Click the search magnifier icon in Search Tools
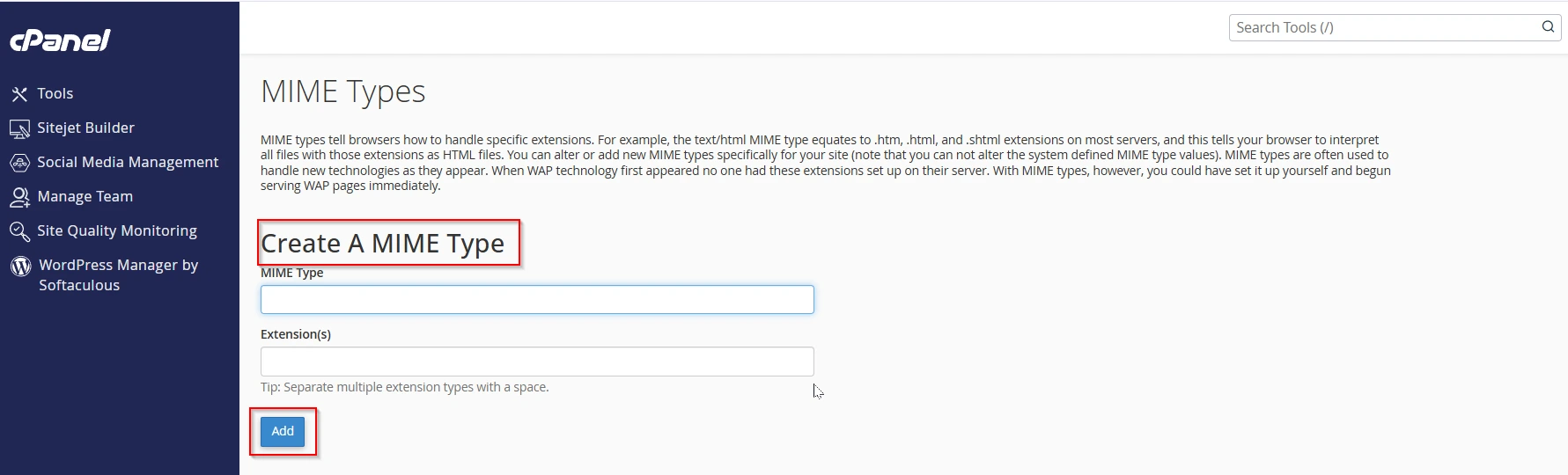 tap(1548, 27)
